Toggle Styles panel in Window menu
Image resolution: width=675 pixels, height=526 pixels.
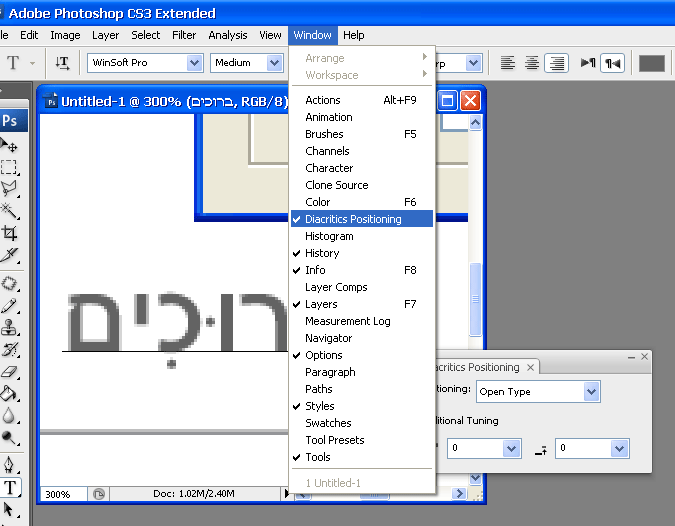point(362,406)
